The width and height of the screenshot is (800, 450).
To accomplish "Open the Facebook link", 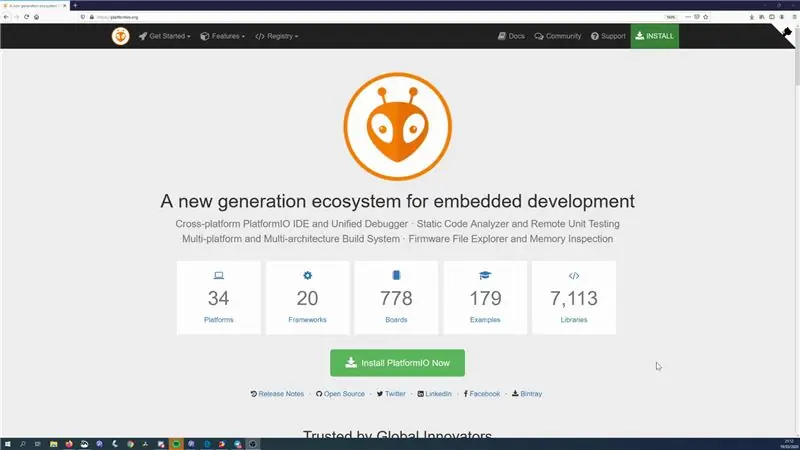I will (x=482, y=394).
